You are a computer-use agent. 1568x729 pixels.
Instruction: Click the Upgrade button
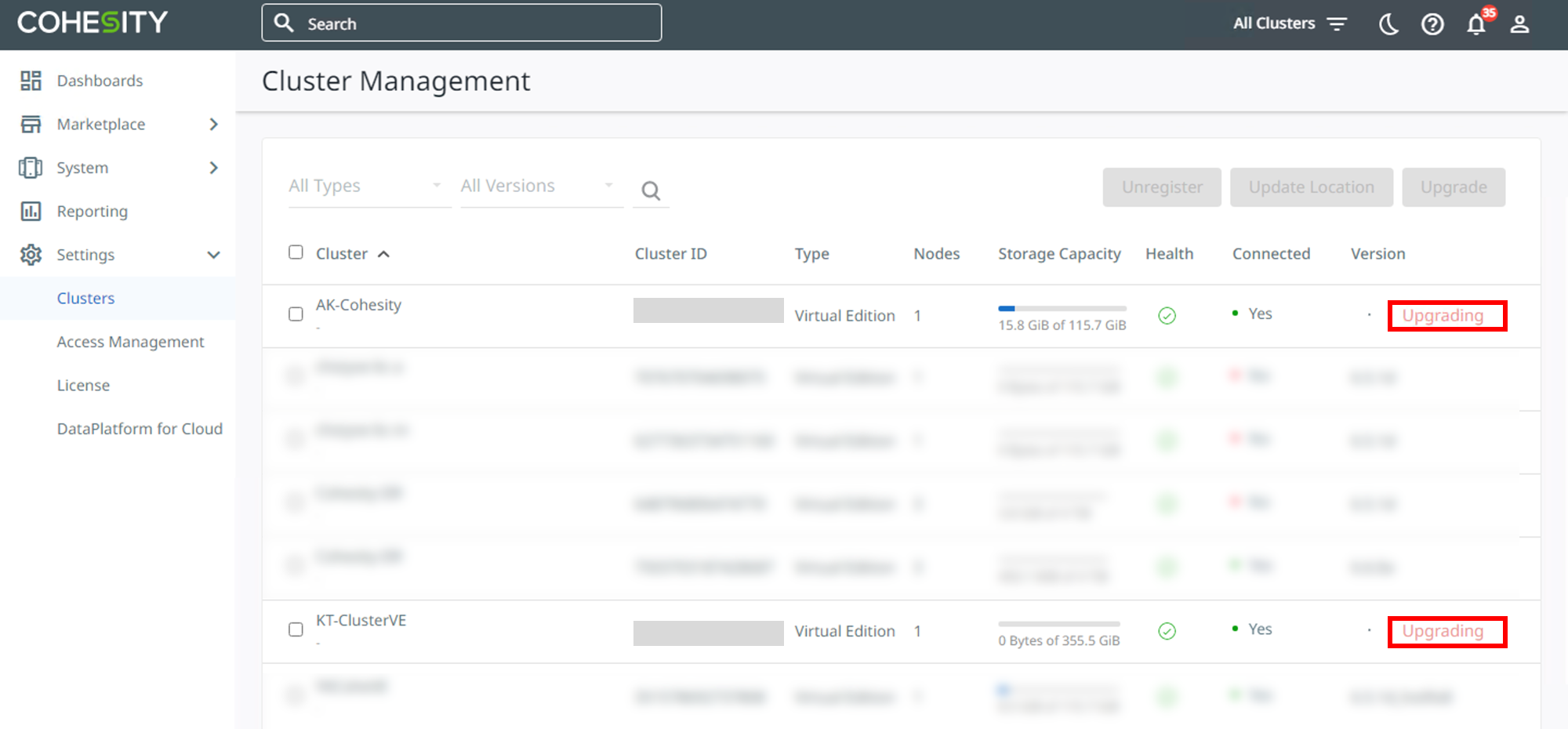coord(1454,187)
